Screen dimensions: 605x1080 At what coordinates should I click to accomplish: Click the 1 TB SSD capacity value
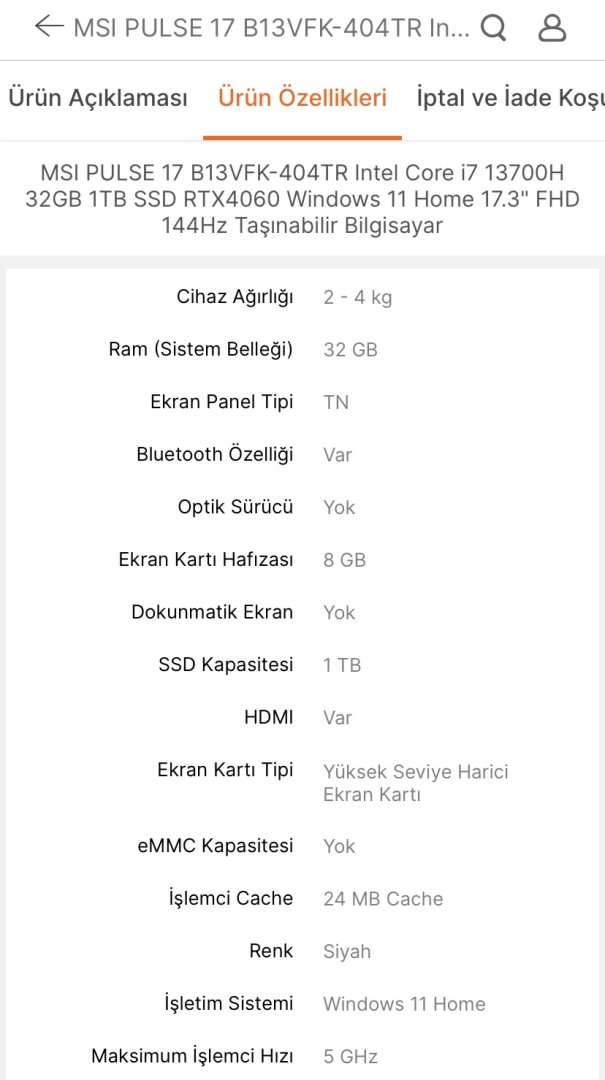342,665
